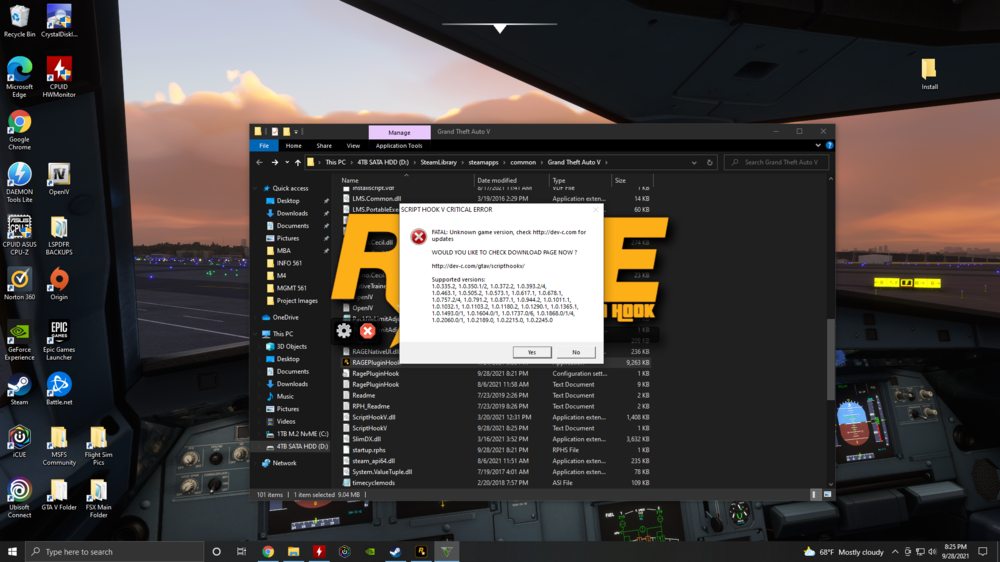Open the Install folder on desktop

[x=929, y=74]
